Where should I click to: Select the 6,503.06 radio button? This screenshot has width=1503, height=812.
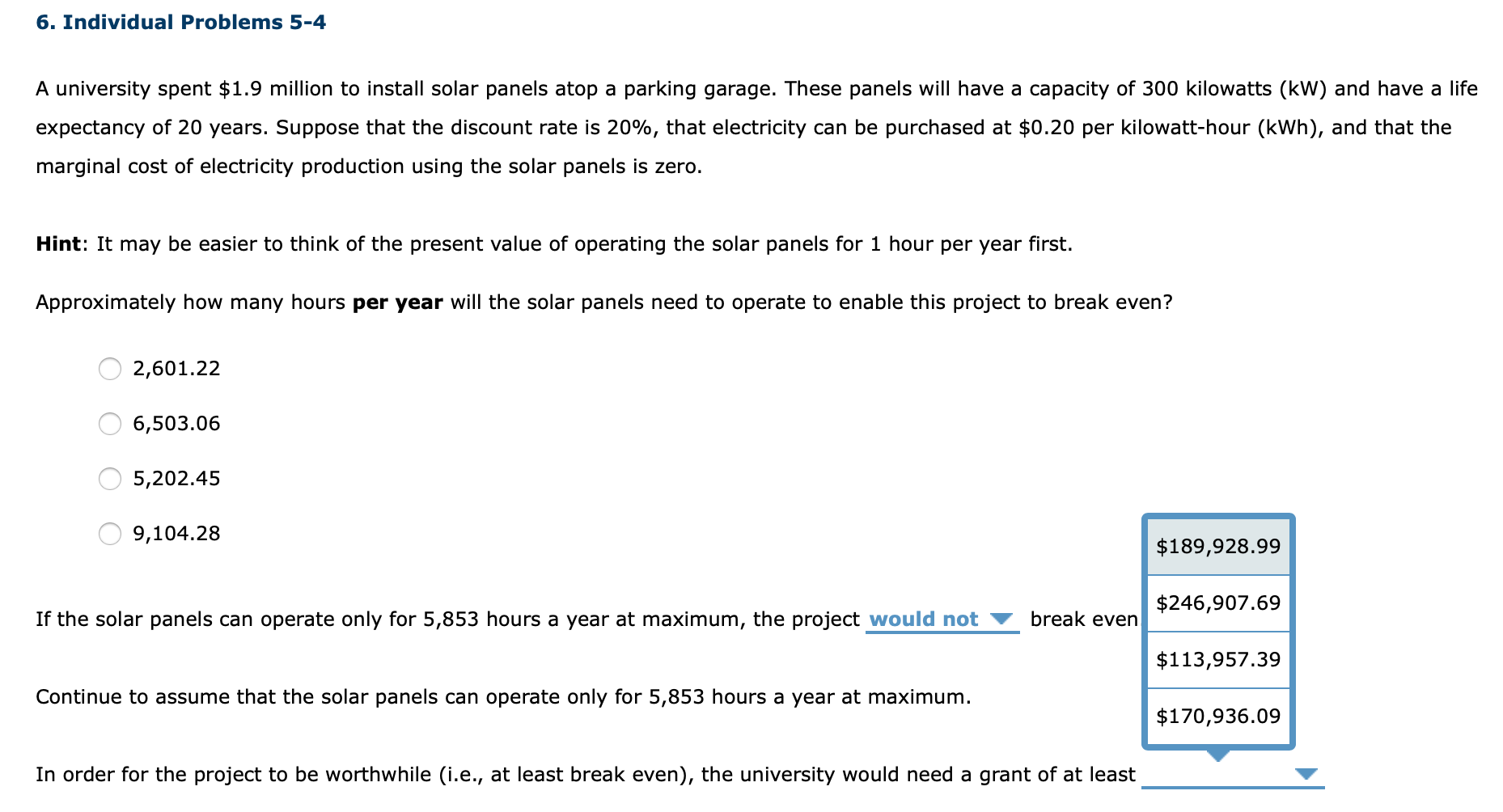110,424
